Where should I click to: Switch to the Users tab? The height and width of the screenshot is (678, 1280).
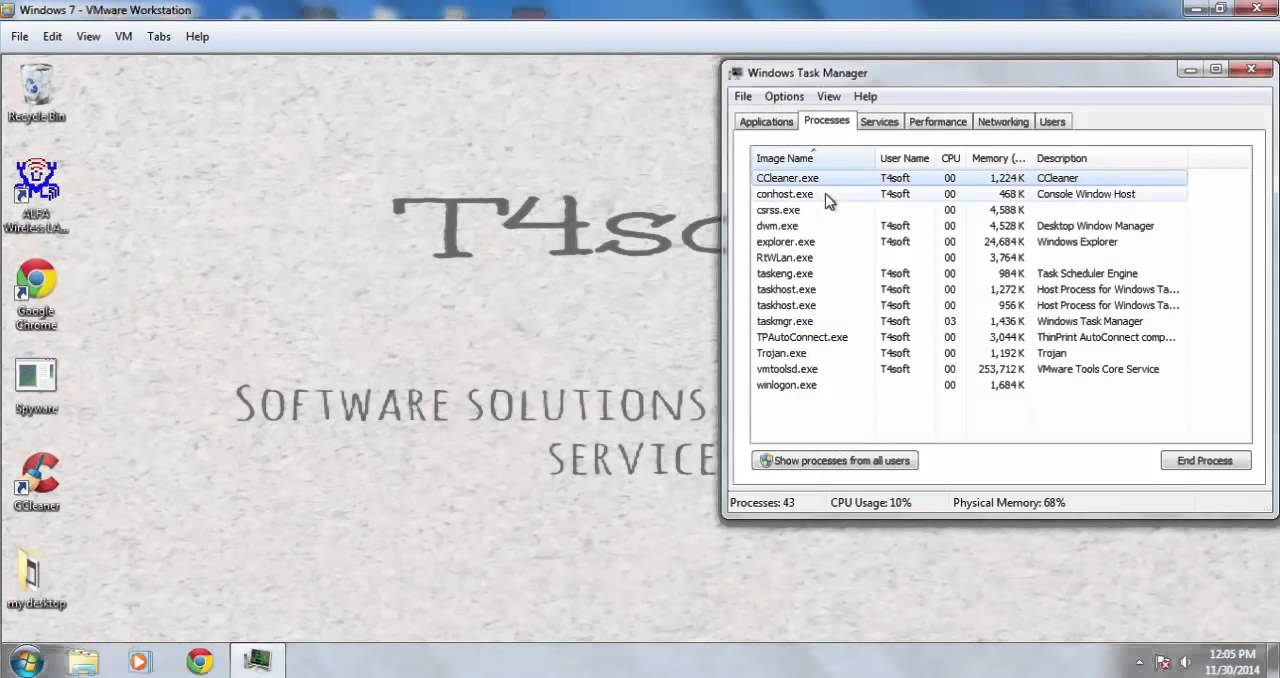1052,122
